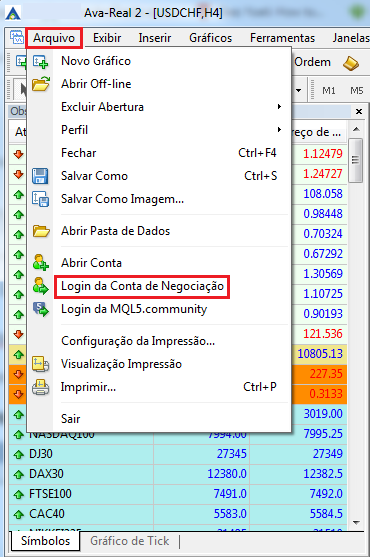Expand the Perfil submenu arrow
This screenshot has width=370, height=557.
(279, 130)
